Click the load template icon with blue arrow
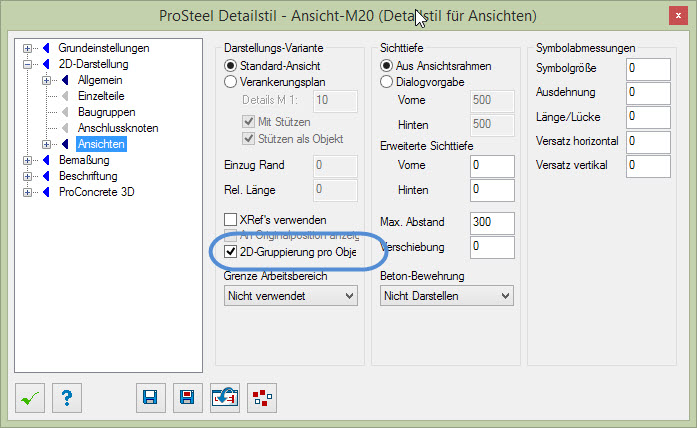 [x=225, y=397]
